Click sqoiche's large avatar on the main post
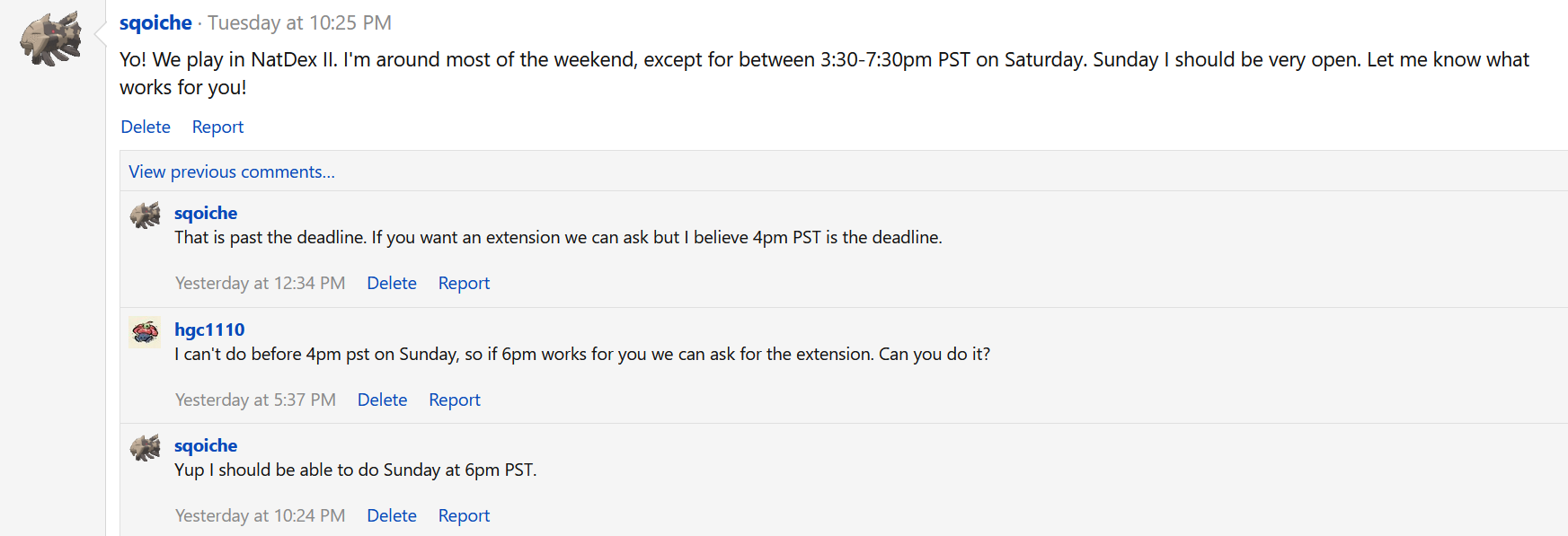Screen dimensions: 1568x536 [51, 39]
